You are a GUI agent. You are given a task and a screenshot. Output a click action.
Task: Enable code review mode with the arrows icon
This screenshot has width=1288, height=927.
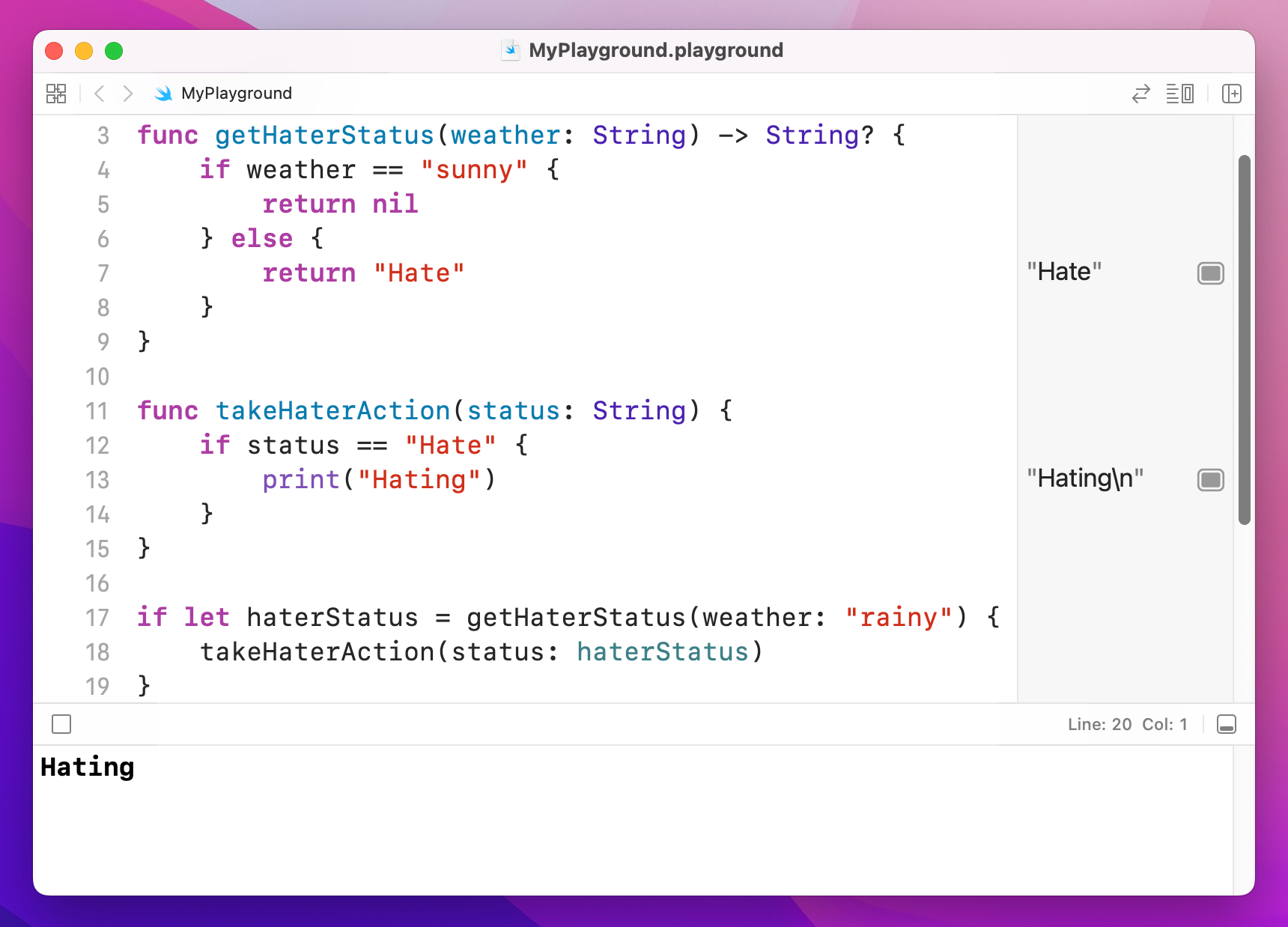(1140, 94)
